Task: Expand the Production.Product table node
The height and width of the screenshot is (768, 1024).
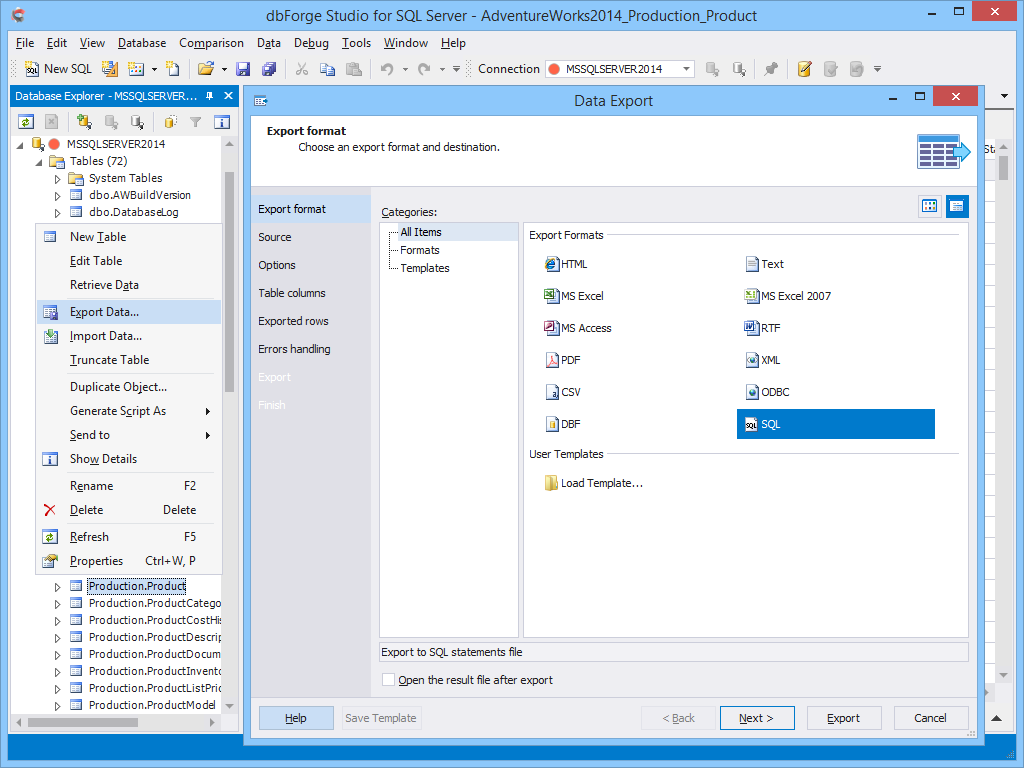Action: point(57,586)
